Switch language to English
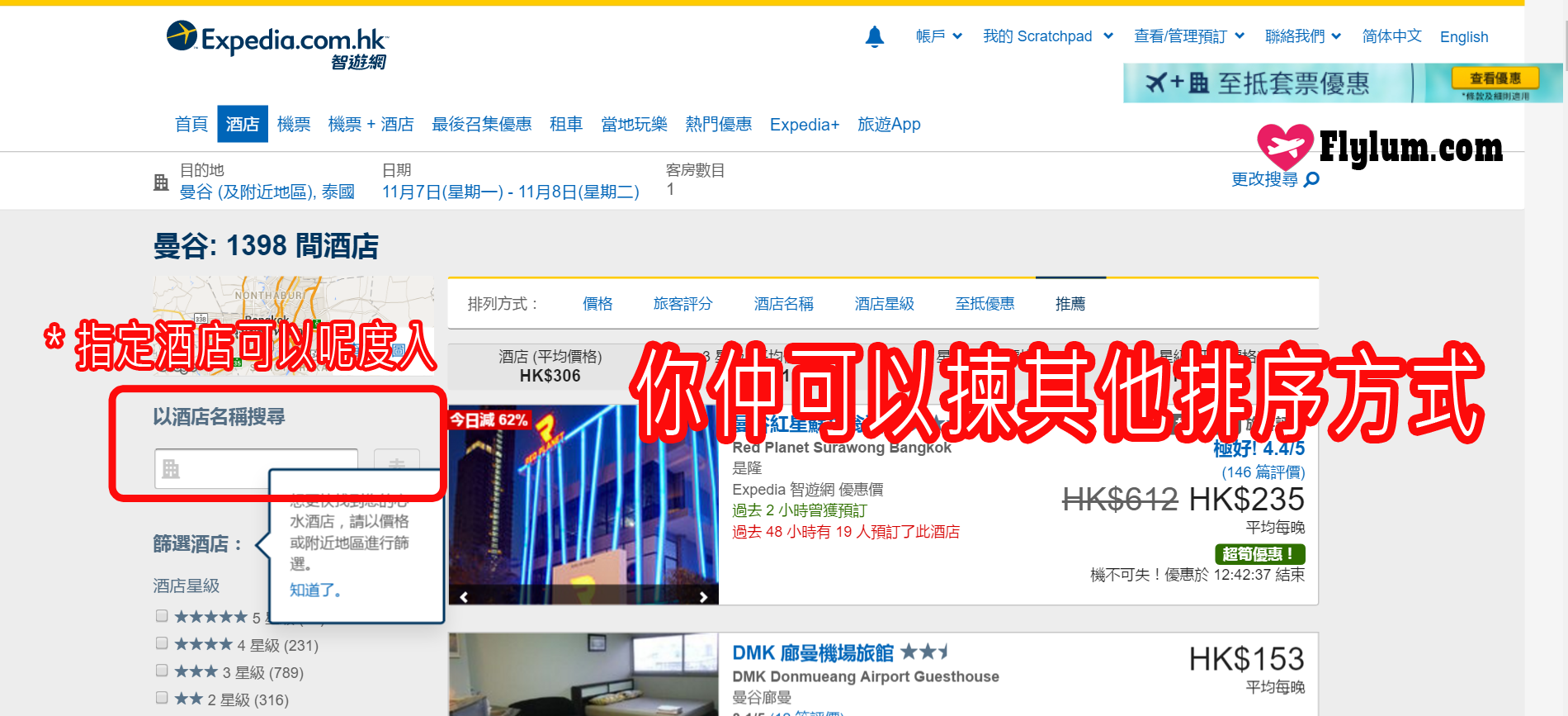Image resolution: width=1568 pixels, height=716 pixels. 1464,37
